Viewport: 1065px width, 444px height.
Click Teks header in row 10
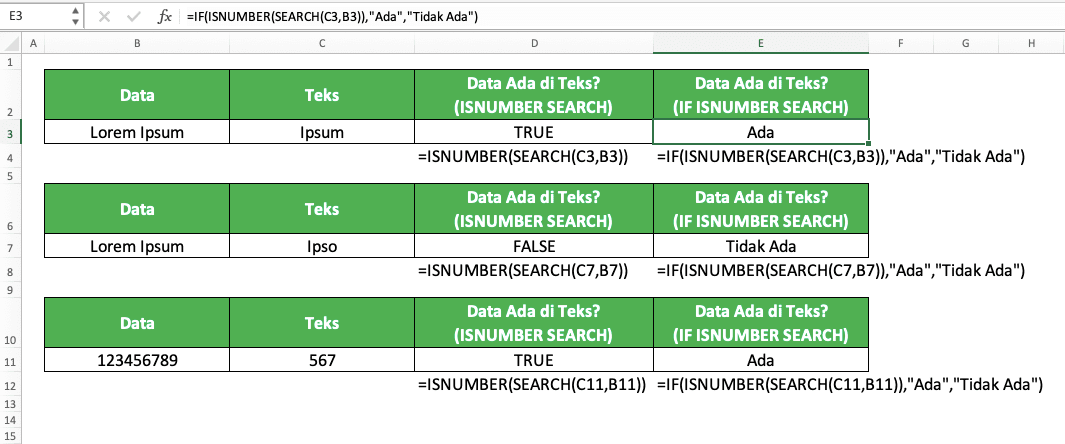[x=322, y=323]
